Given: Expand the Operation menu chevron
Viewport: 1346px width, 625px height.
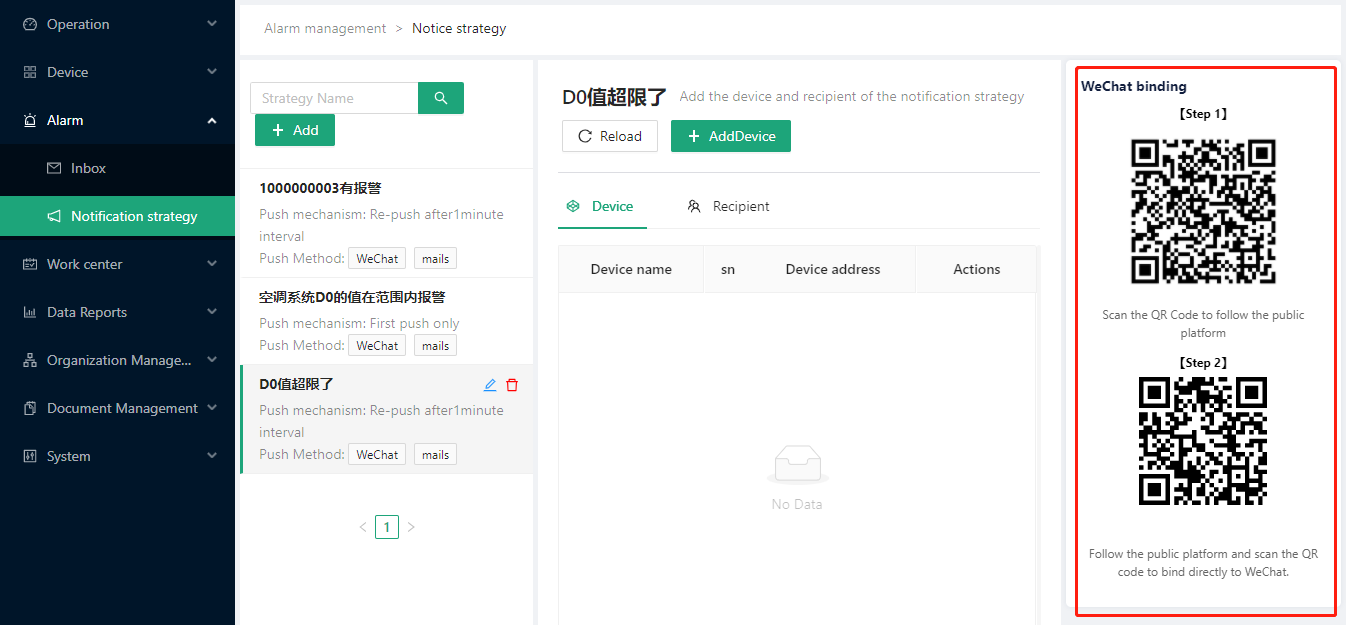Looking at the screenshot, I should (x=212, y=24).
